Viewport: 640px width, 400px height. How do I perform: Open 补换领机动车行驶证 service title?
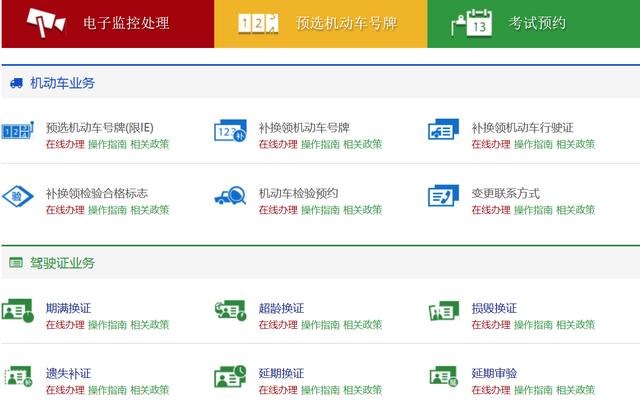pos(522,128)
